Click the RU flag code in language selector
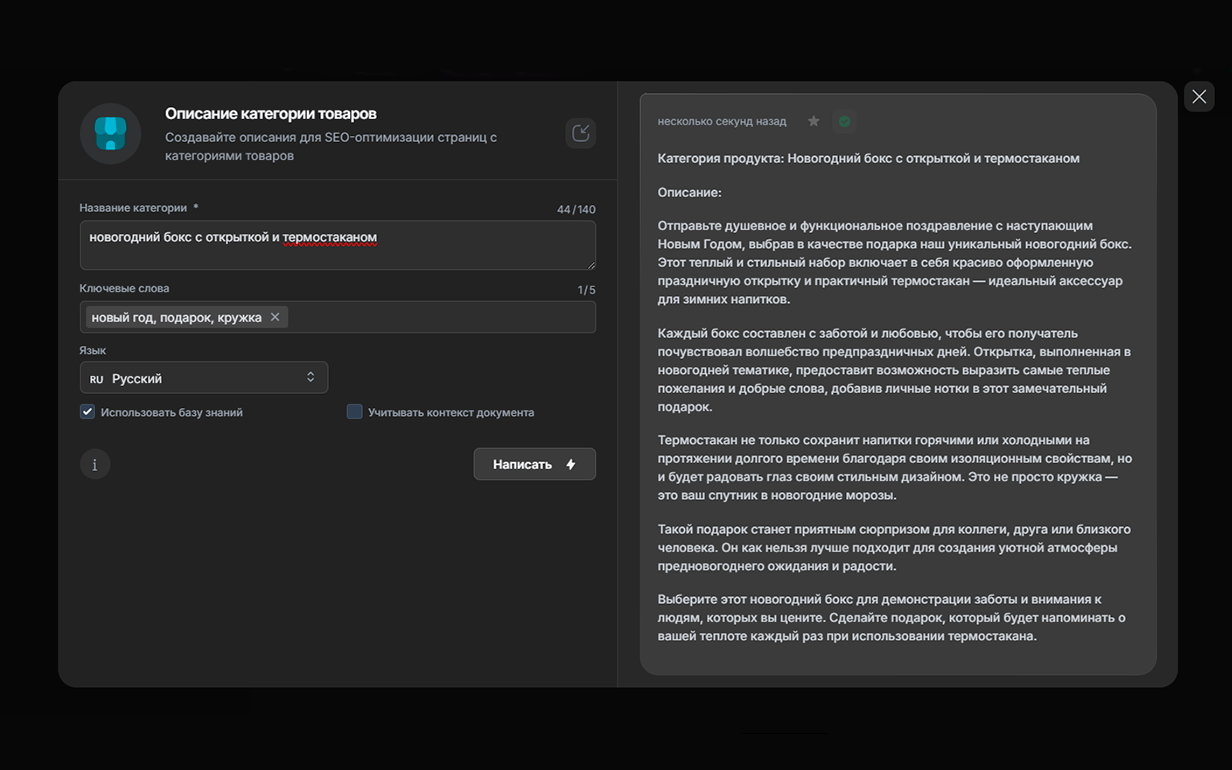Image resolution: width=1232 pixels, height=770 pixels. (97, 379)
